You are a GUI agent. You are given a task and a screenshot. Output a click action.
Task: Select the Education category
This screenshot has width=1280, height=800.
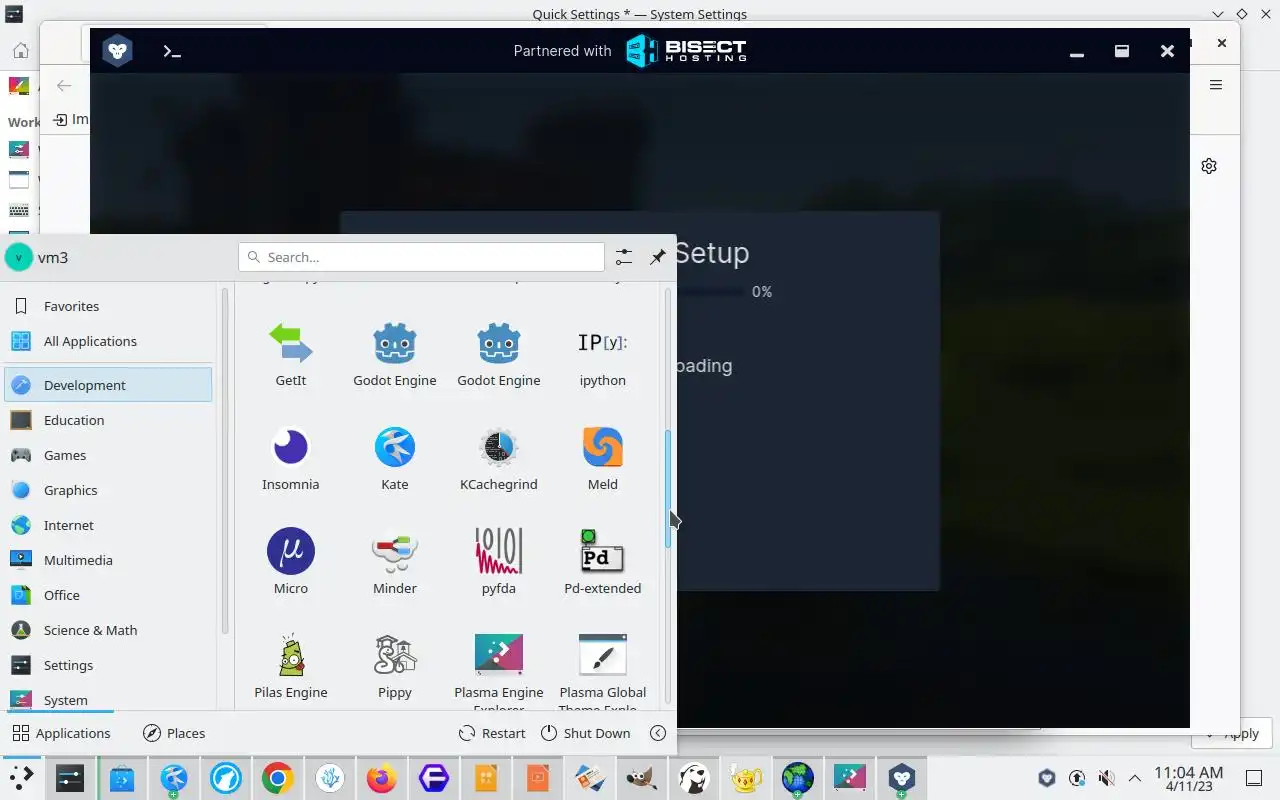click(108, 420)
